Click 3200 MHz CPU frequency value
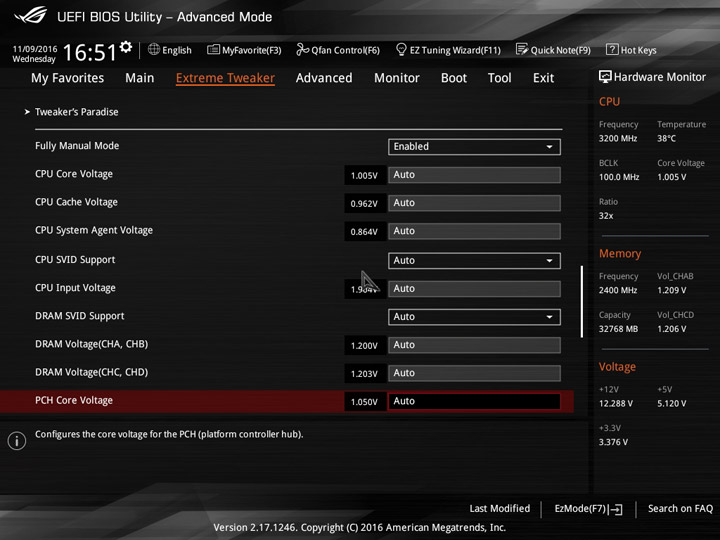The height and width of the screenshot is (540, 720). 618,138
